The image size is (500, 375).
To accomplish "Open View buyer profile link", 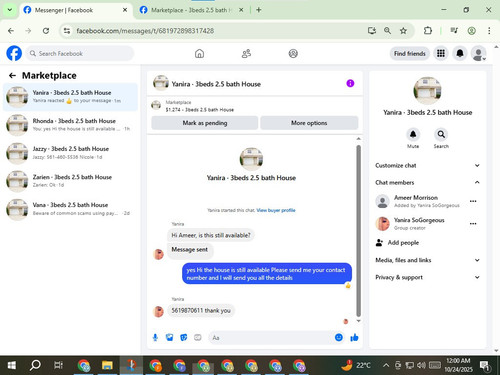I will point(276,210).
